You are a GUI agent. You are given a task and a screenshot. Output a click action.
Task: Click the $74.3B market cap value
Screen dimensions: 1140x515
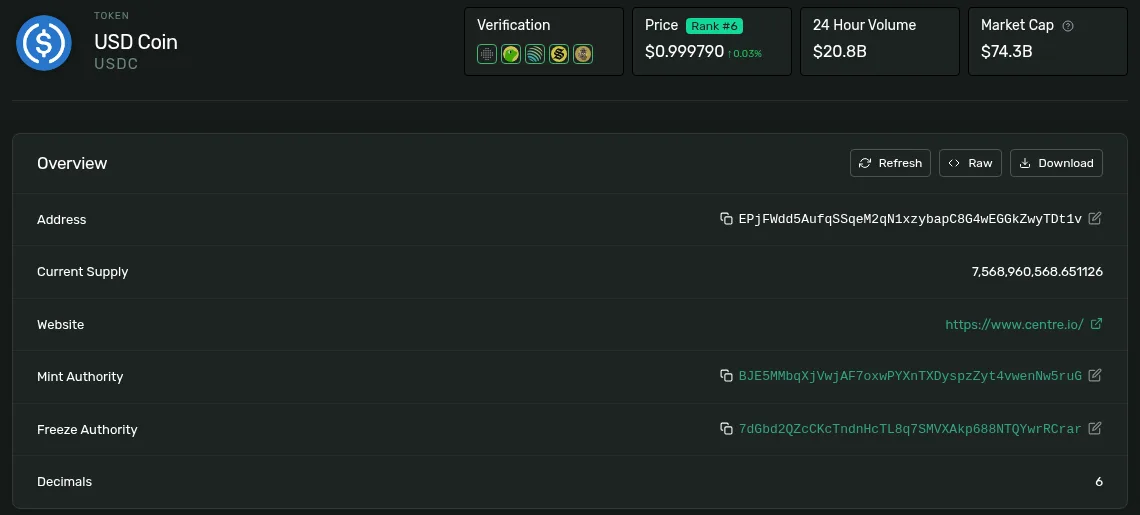click(1007, 52)
